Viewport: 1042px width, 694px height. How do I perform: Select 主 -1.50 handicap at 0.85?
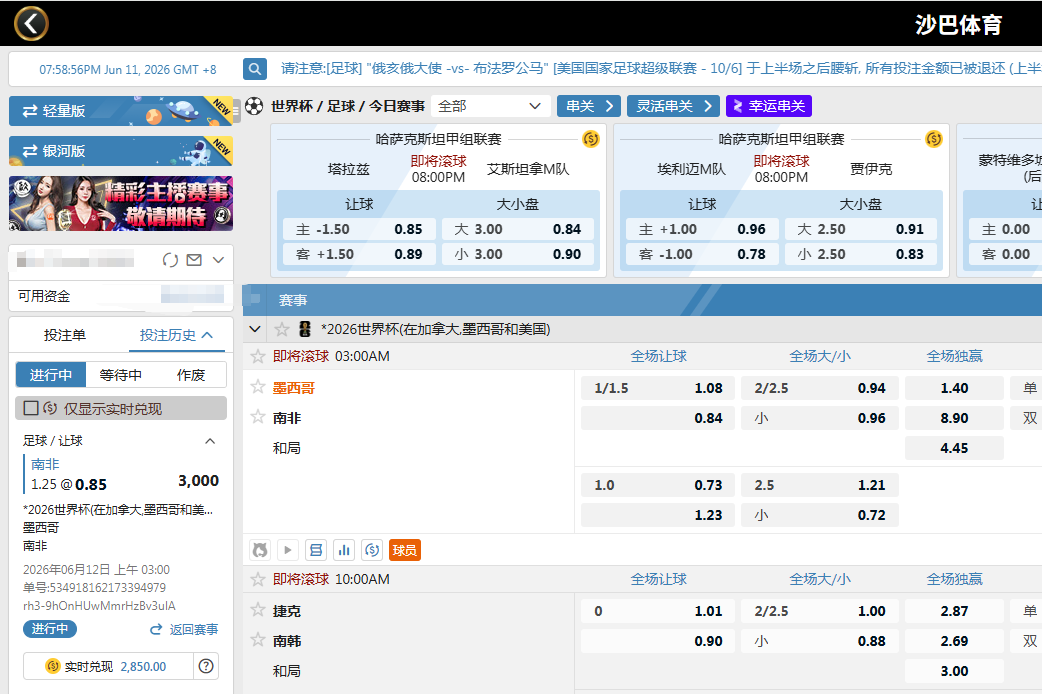pos(359,229)
